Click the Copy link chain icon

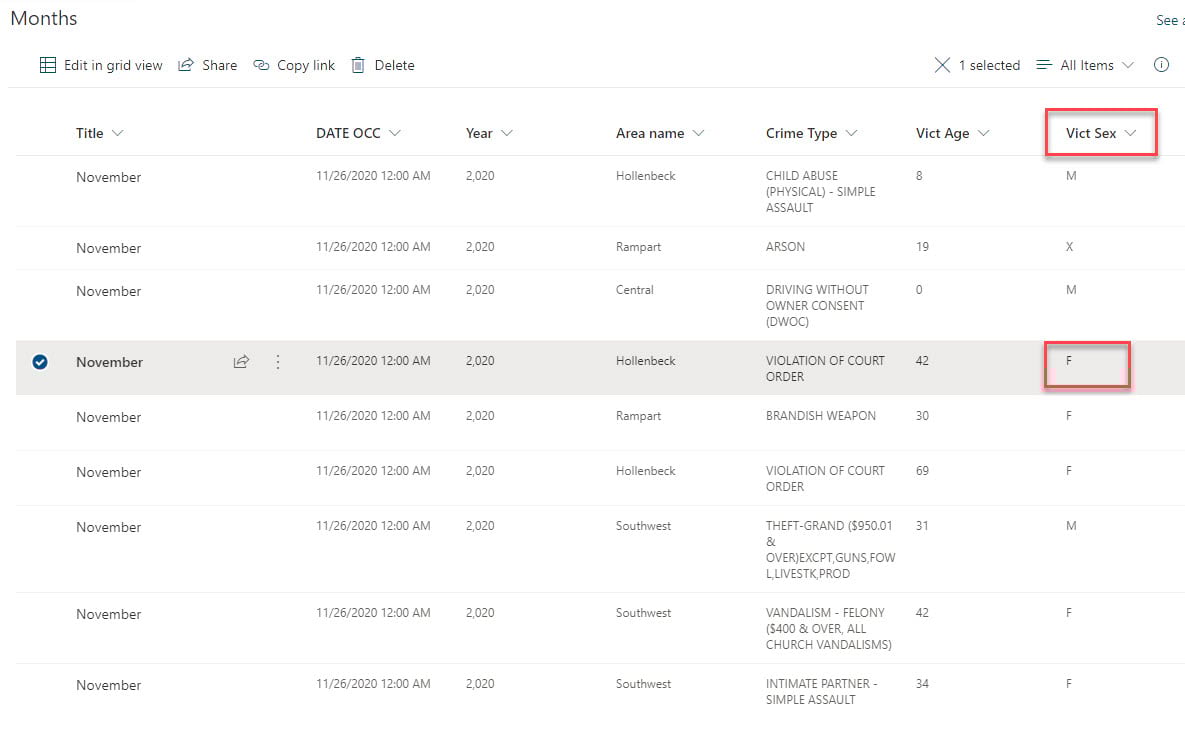pos(262,65)
